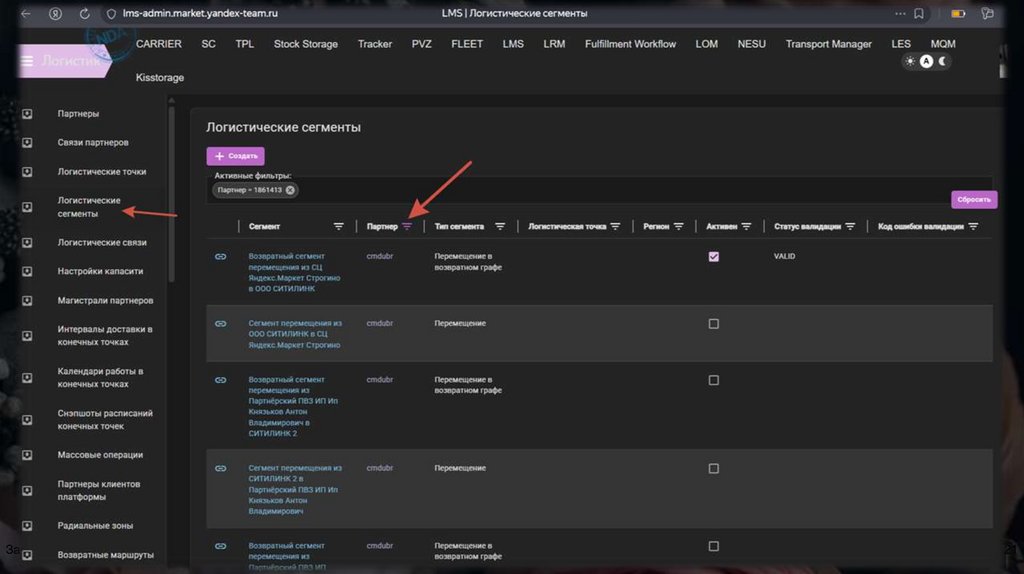Remove the Партнер = 1861413 filter chip
Screen dimensions: 1024x574
[x=290, y=190]
